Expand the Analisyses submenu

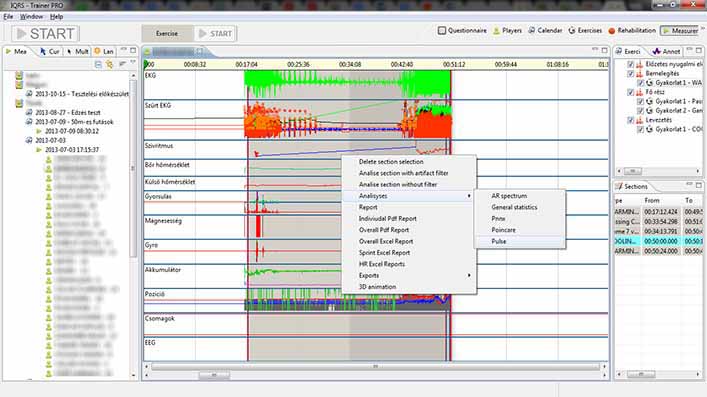[x=409, y=196]
